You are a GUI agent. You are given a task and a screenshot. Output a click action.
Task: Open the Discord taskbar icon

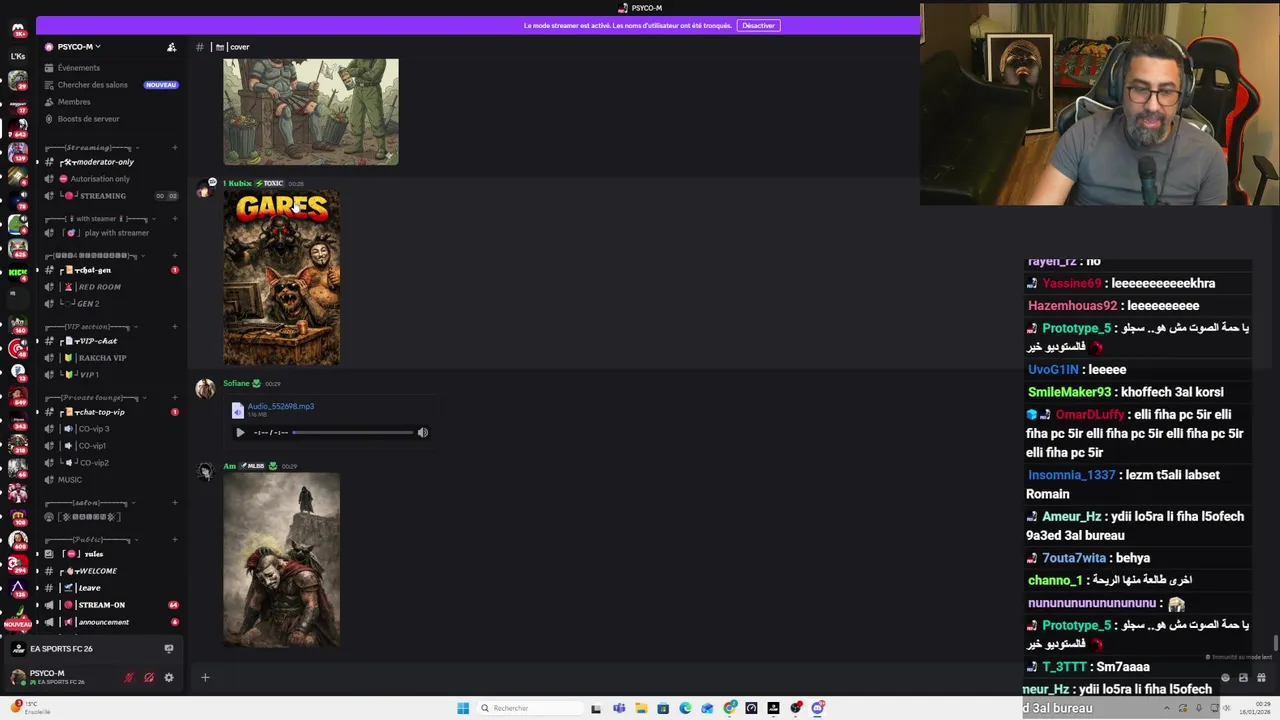tap(818, 708)
